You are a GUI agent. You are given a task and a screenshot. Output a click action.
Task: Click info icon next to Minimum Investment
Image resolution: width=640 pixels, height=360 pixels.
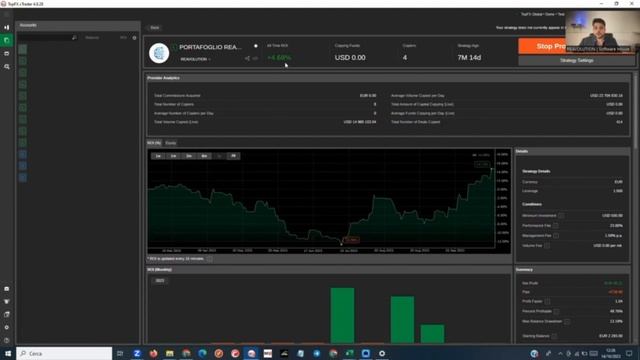[x=561, y=216]
